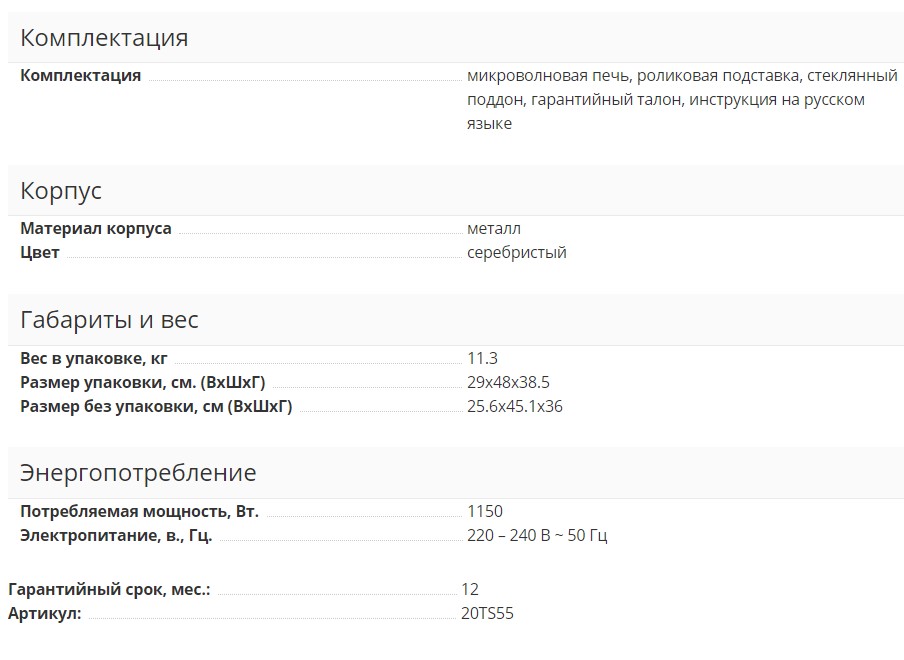Click the Цвет label
Screen dimensions: 904x660
point(40,253)
